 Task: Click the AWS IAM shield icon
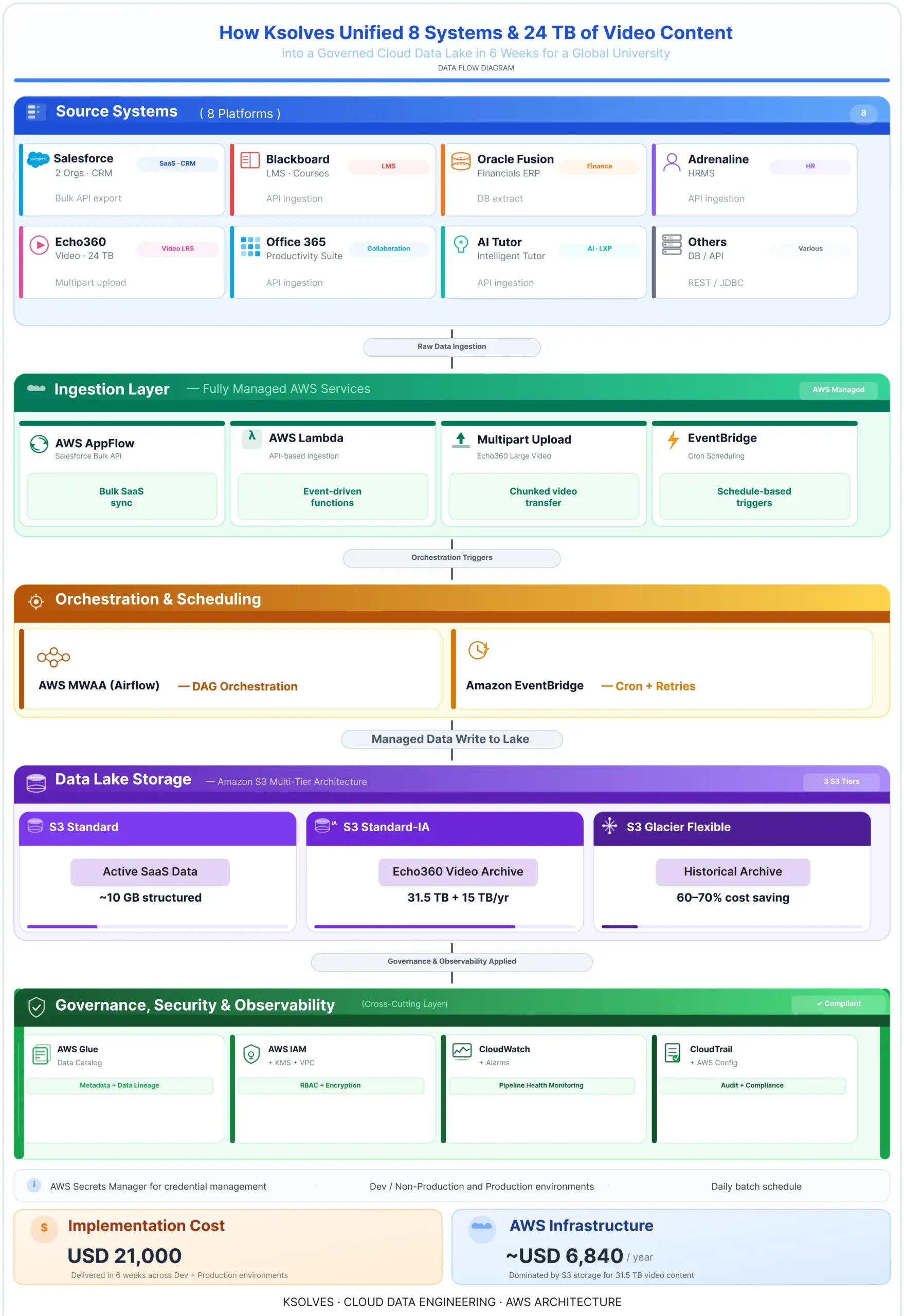[x=251, y=1054]
